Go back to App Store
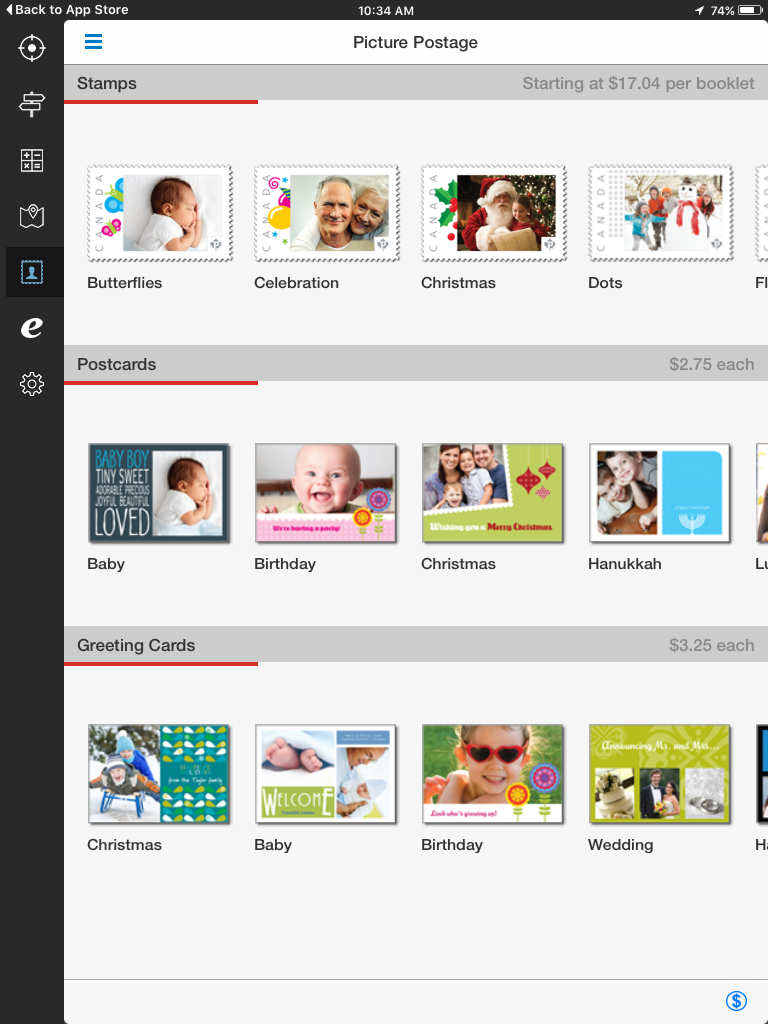Viewport: 768px width, 1024px height. 66,10
